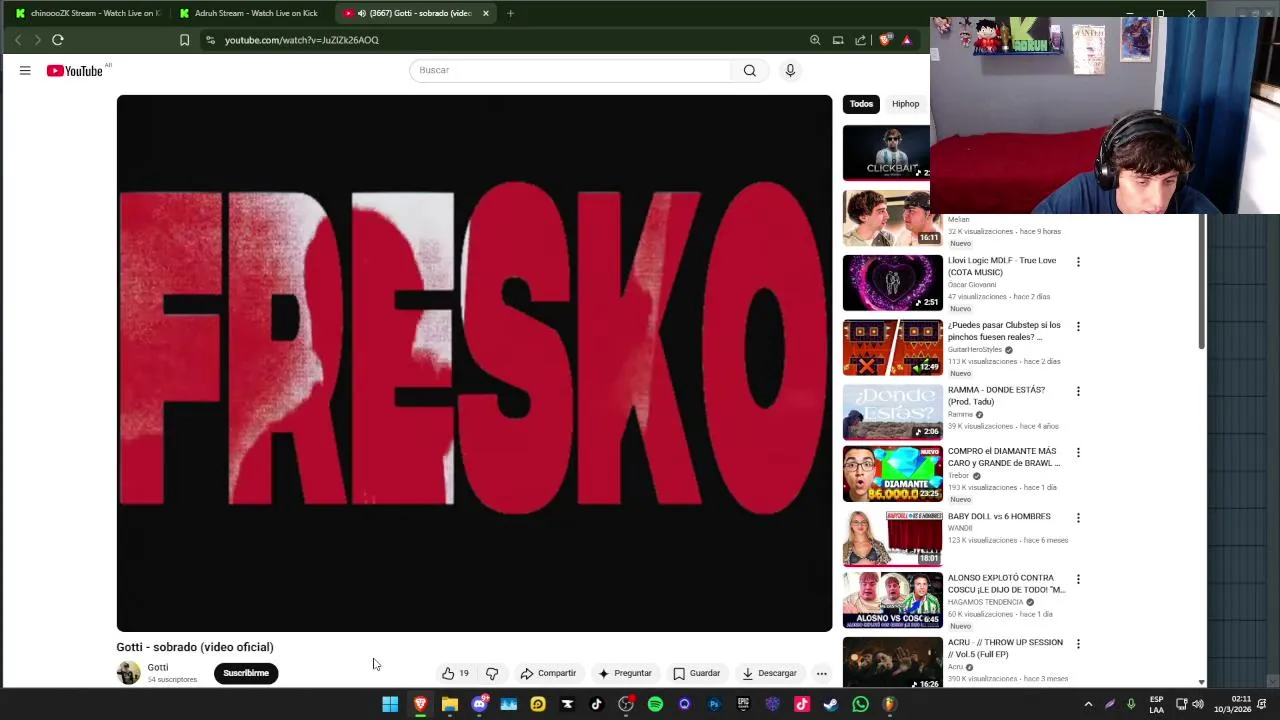Switch to chinoooZK Stream Kick tab
1280x720 pixels.
[x=87, y=13]
